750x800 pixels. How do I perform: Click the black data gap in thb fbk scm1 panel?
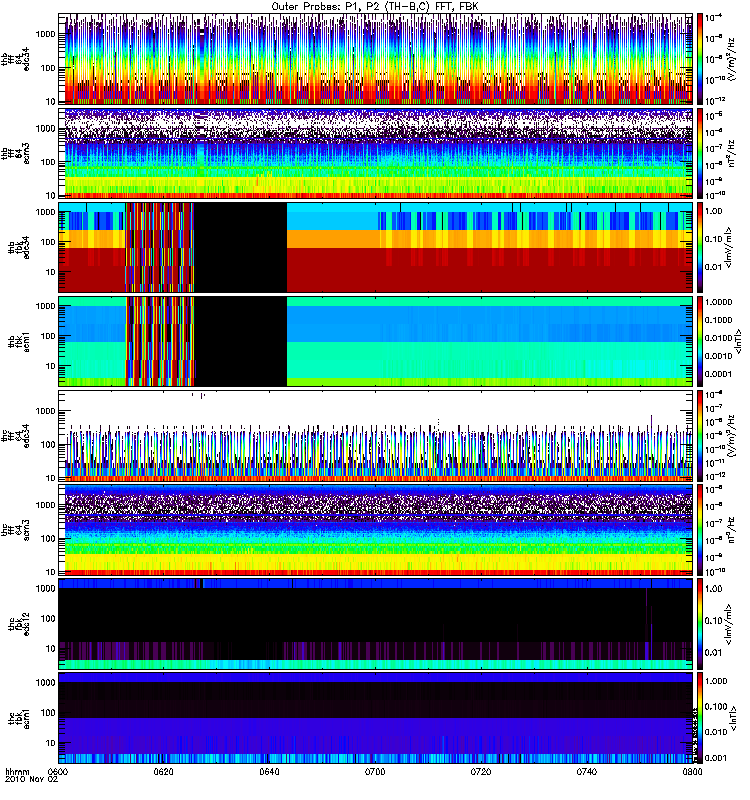[x=240, y=341]
